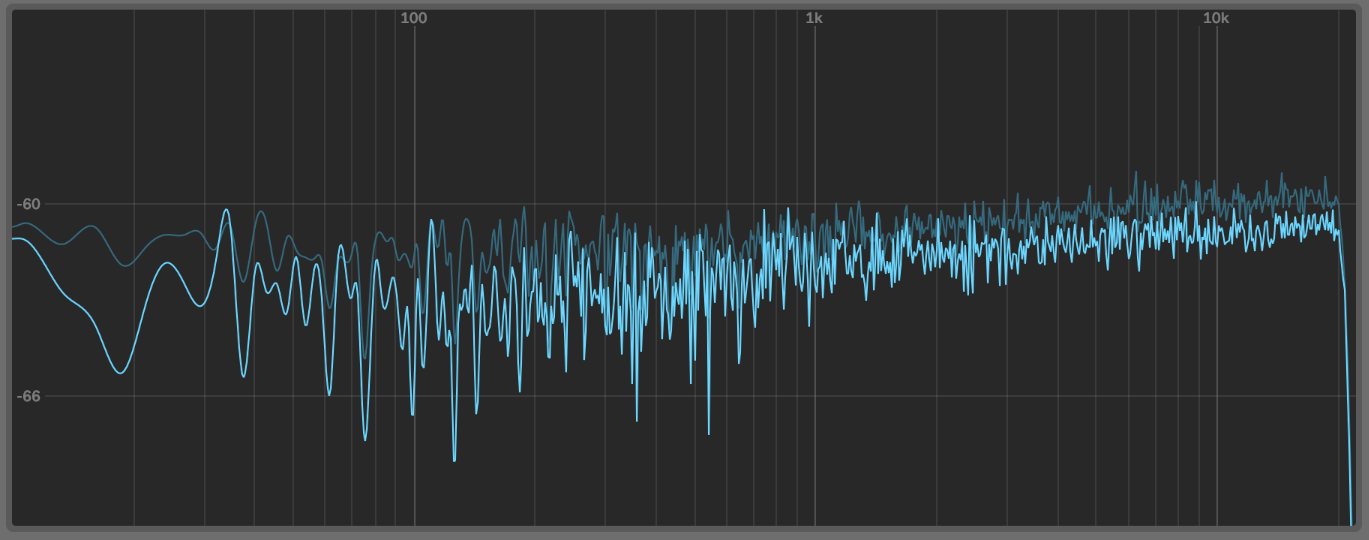Viewport: 1369px width, 540px height.
Task: Click the -60 dB level label
Action: tap(28, 204)
